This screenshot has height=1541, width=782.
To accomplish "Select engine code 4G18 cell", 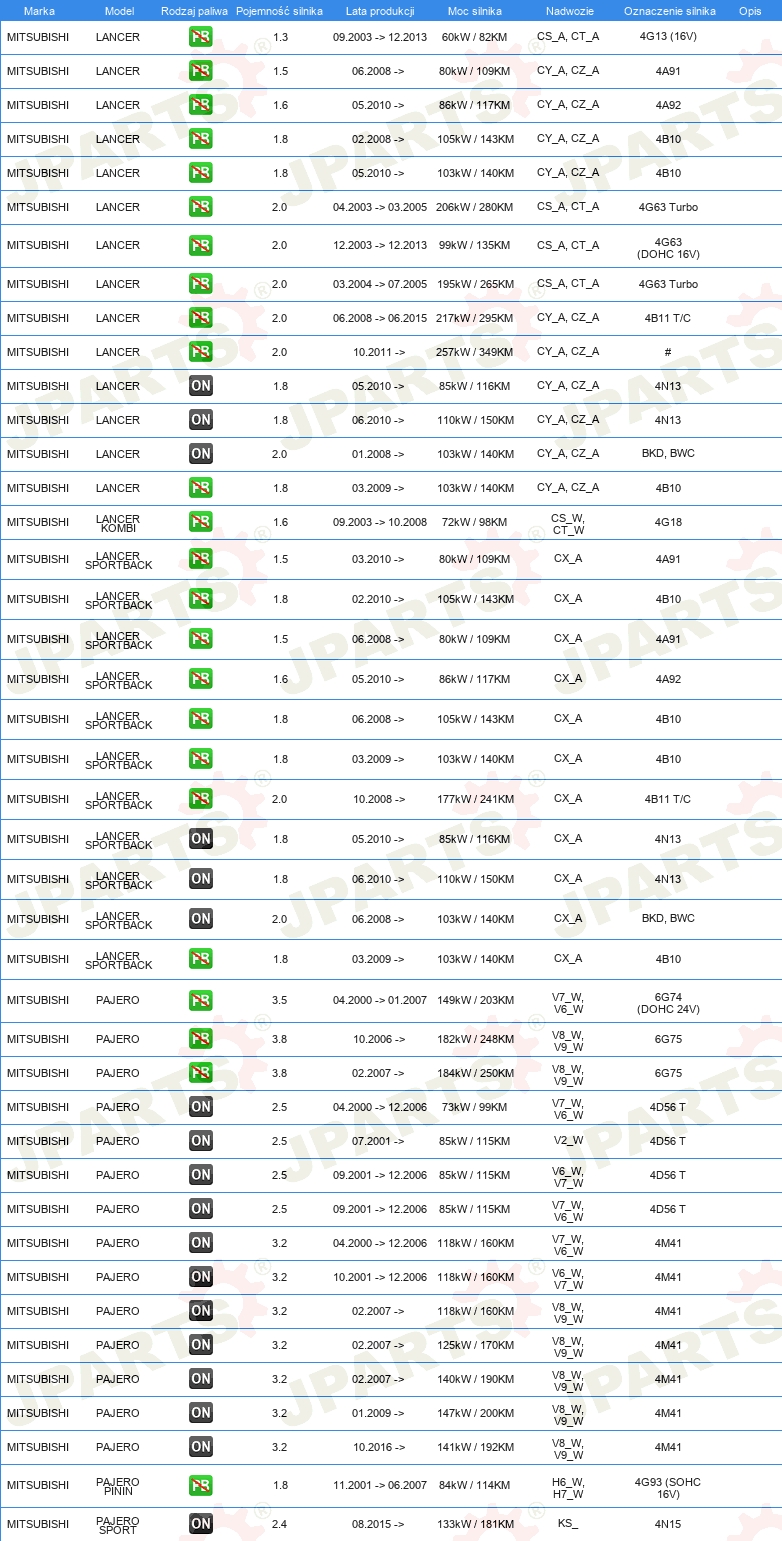I will [668, 522].
